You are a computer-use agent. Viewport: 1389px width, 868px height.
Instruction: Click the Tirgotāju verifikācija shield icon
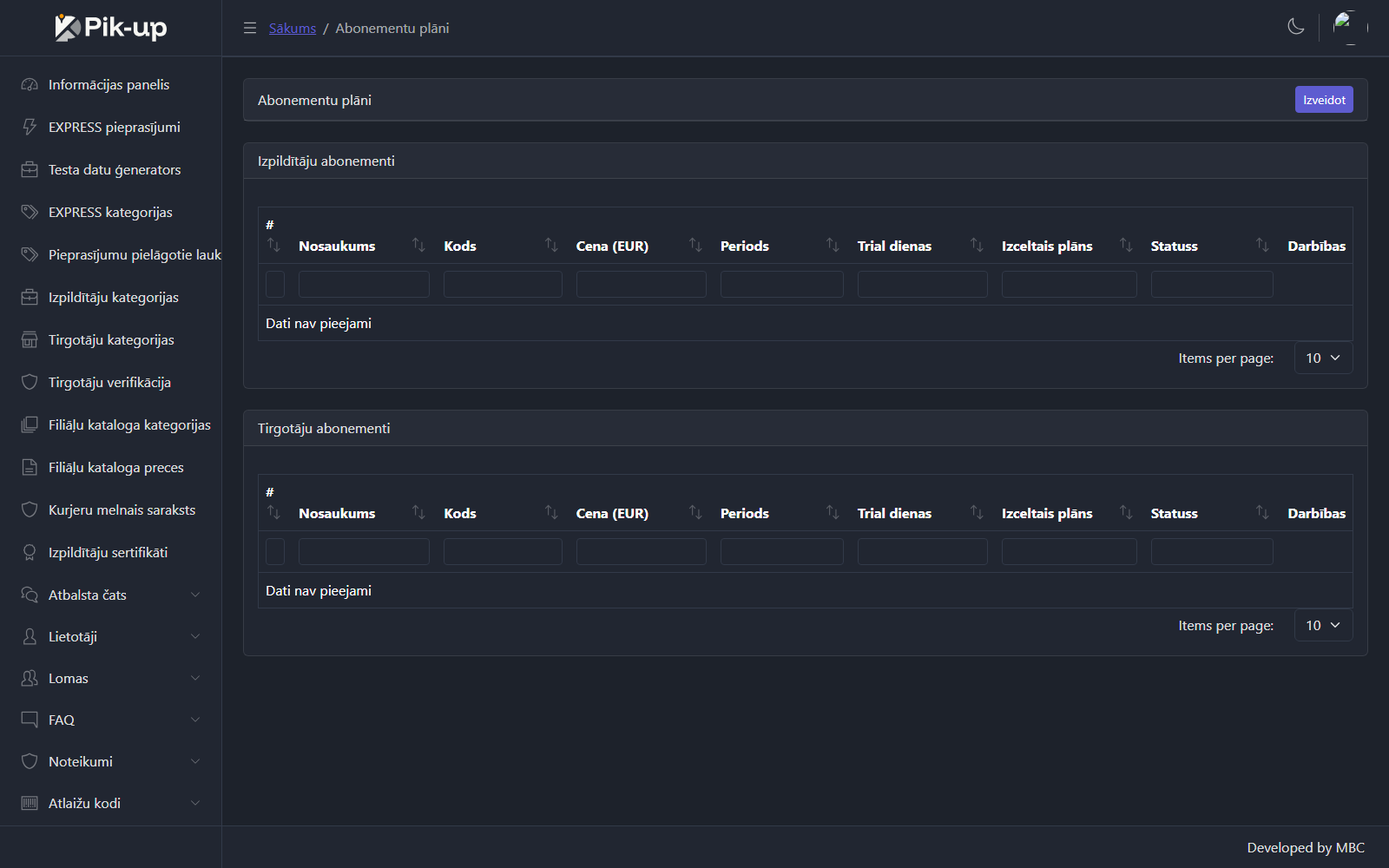click(30, 382)
